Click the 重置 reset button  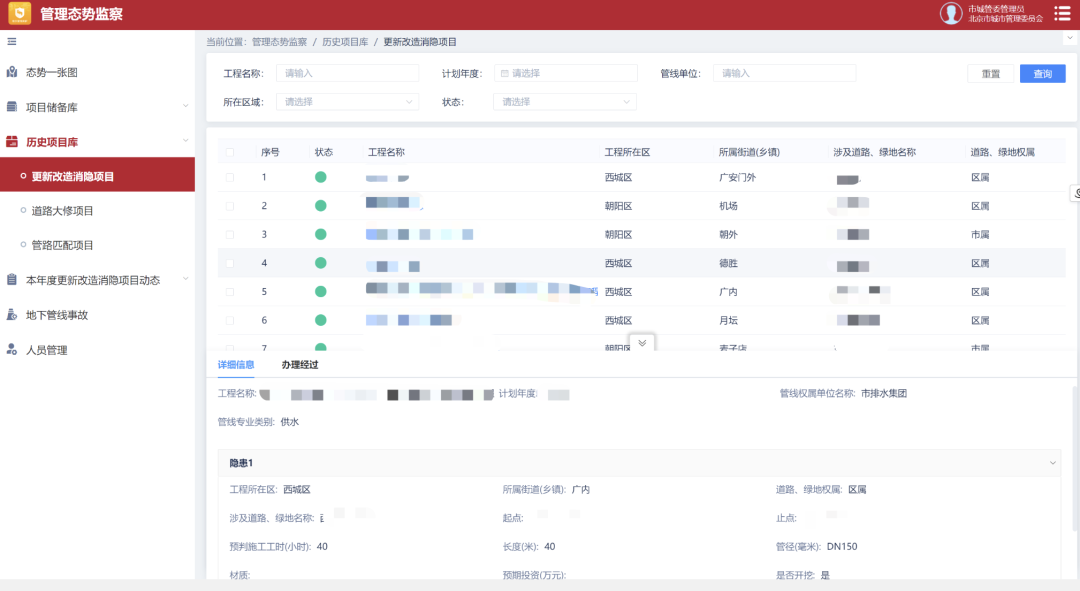pyautogui.click(x=990, y=74)
